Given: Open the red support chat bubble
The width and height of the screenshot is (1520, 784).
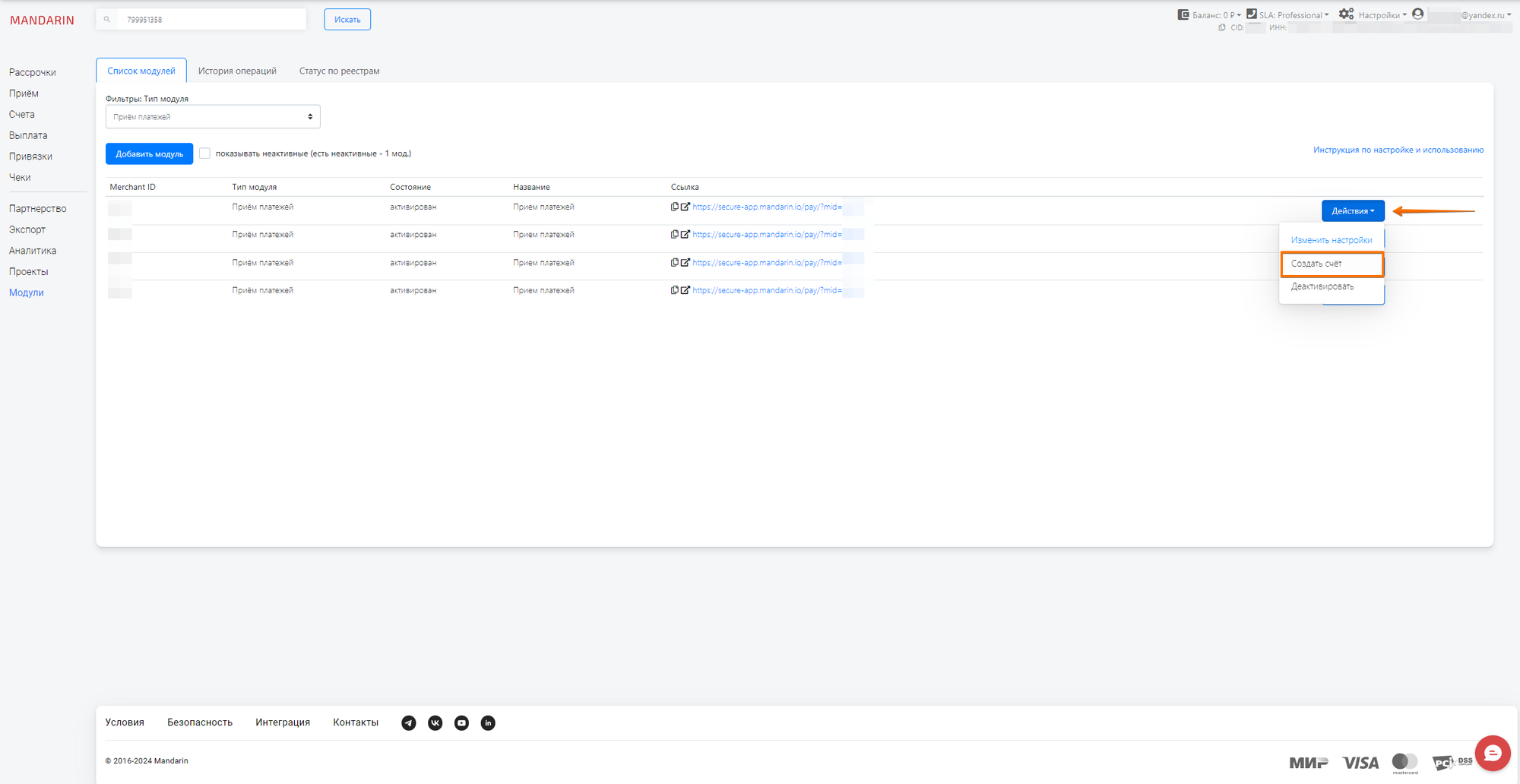Looking at the screenshot, I should pos(1492,753).
